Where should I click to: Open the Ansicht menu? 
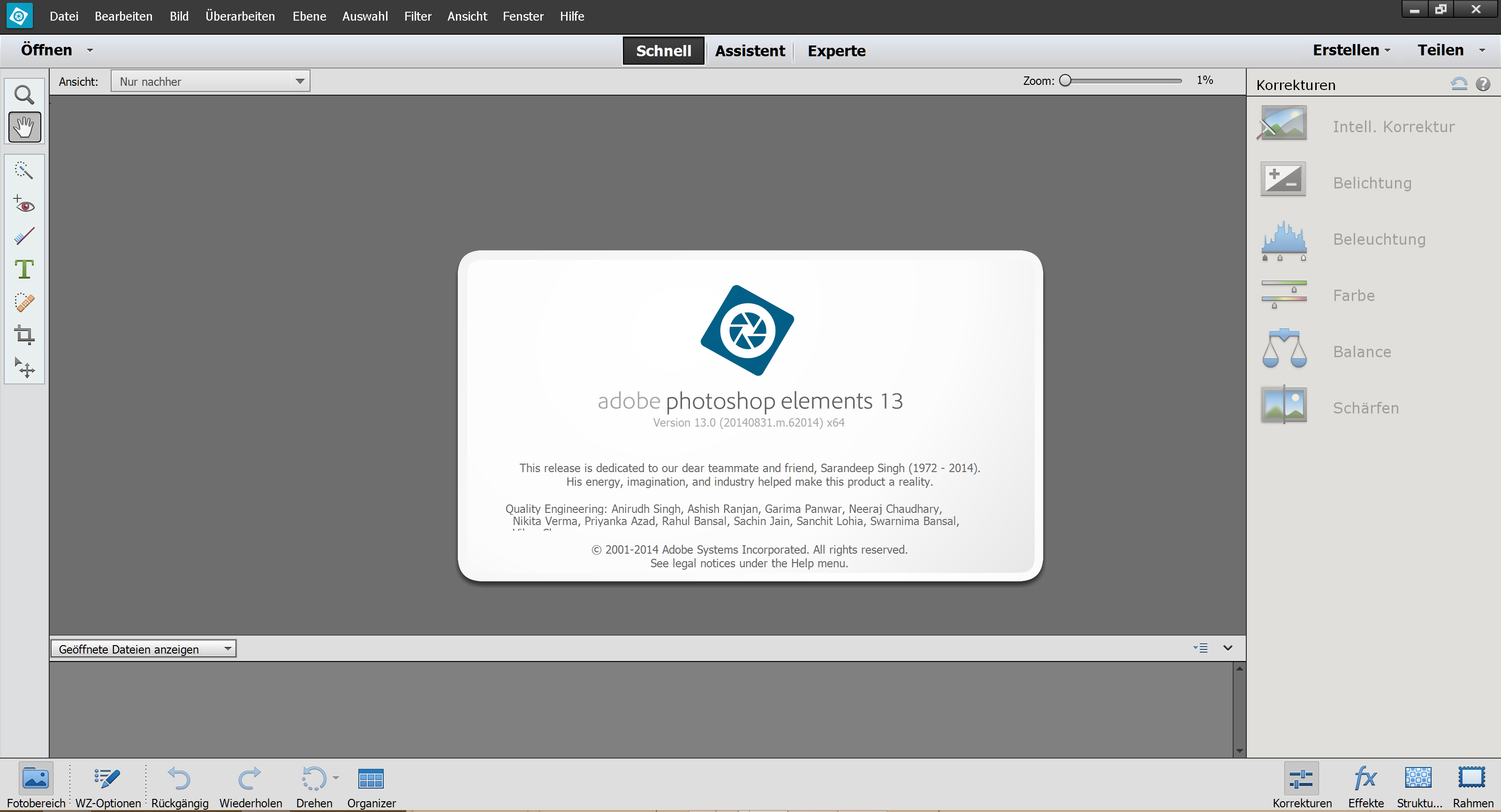(467, 16)
